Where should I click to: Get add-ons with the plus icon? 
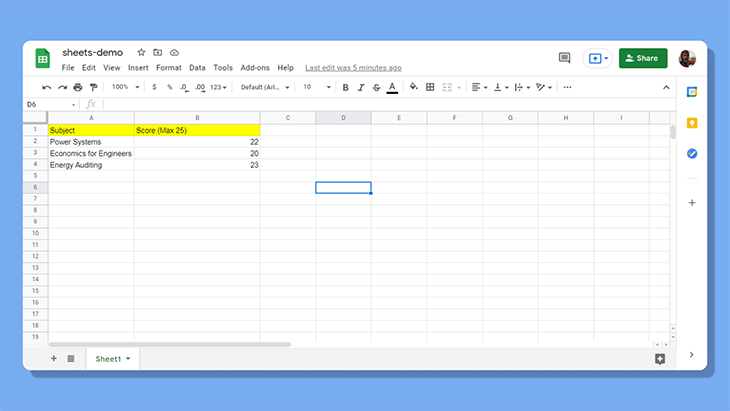click(692, 203)
